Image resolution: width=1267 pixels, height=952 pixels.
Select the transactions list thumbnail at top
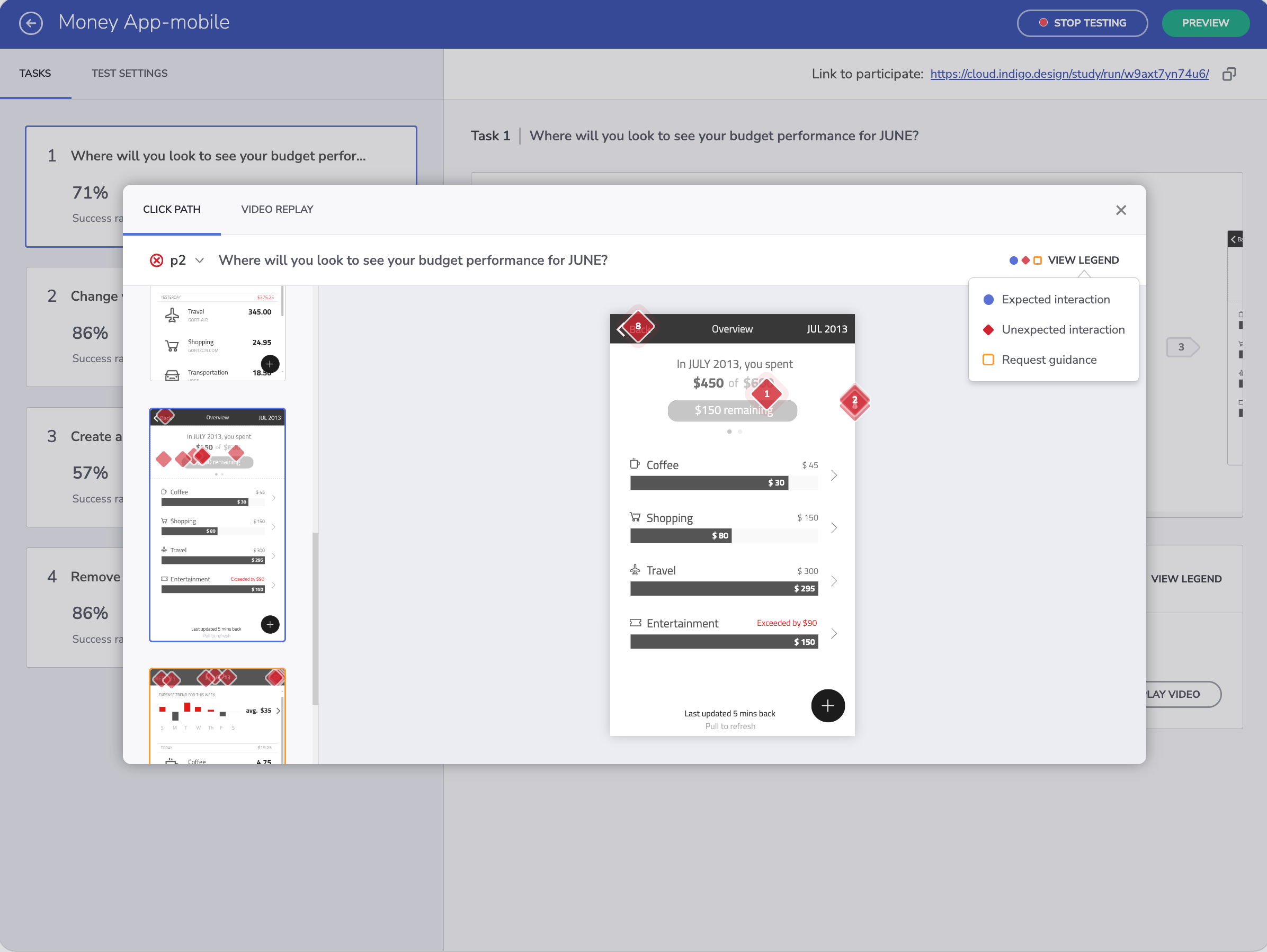(217, 333)
